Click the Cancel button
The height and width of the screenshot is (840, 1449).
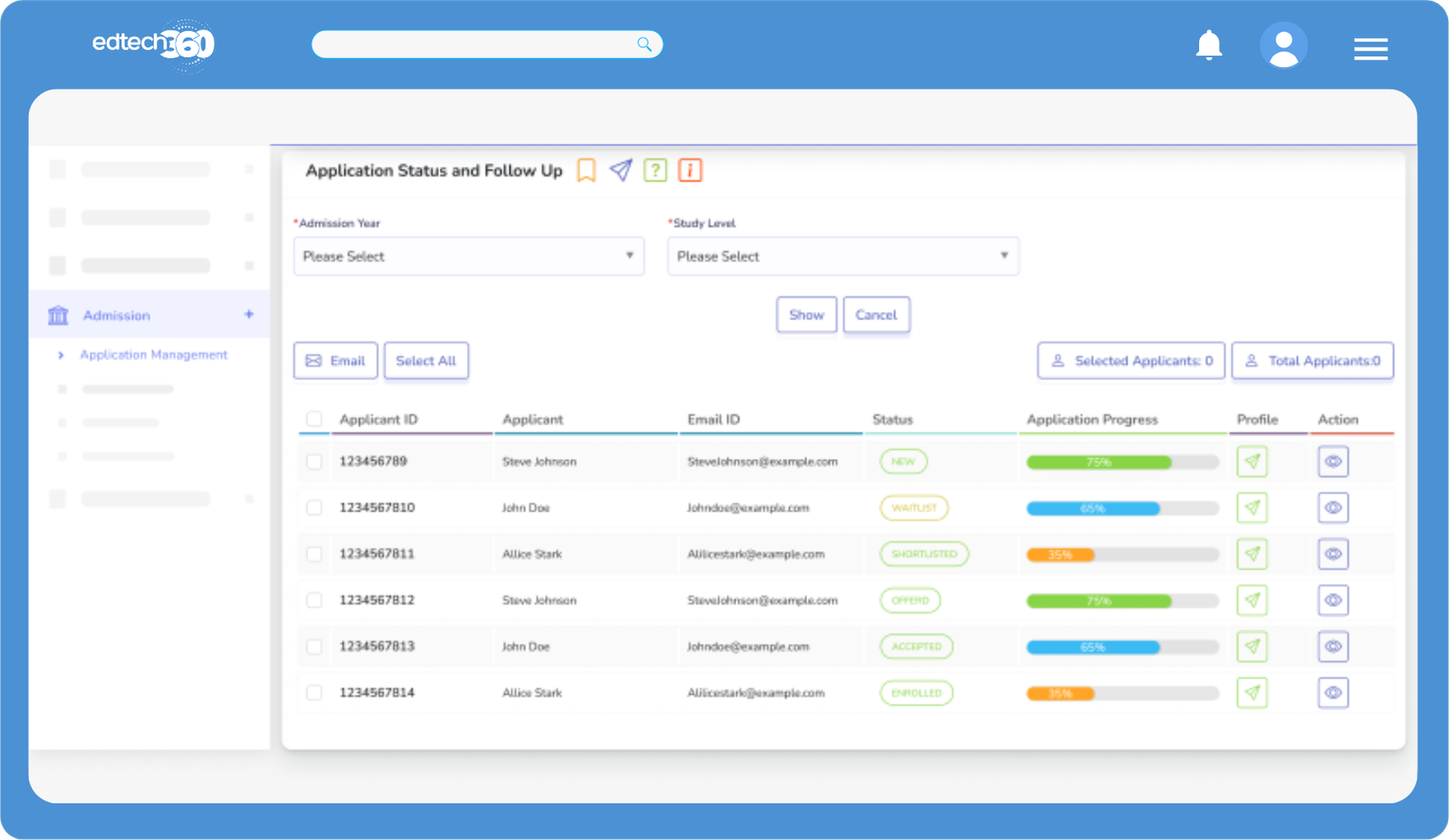pyautogui.click(x=876, y=315)
